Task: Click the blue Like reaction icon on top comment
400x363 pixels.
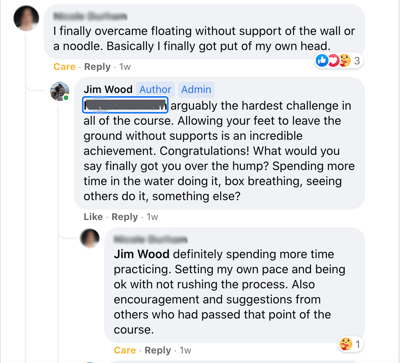Action: (x=322, y=60)
